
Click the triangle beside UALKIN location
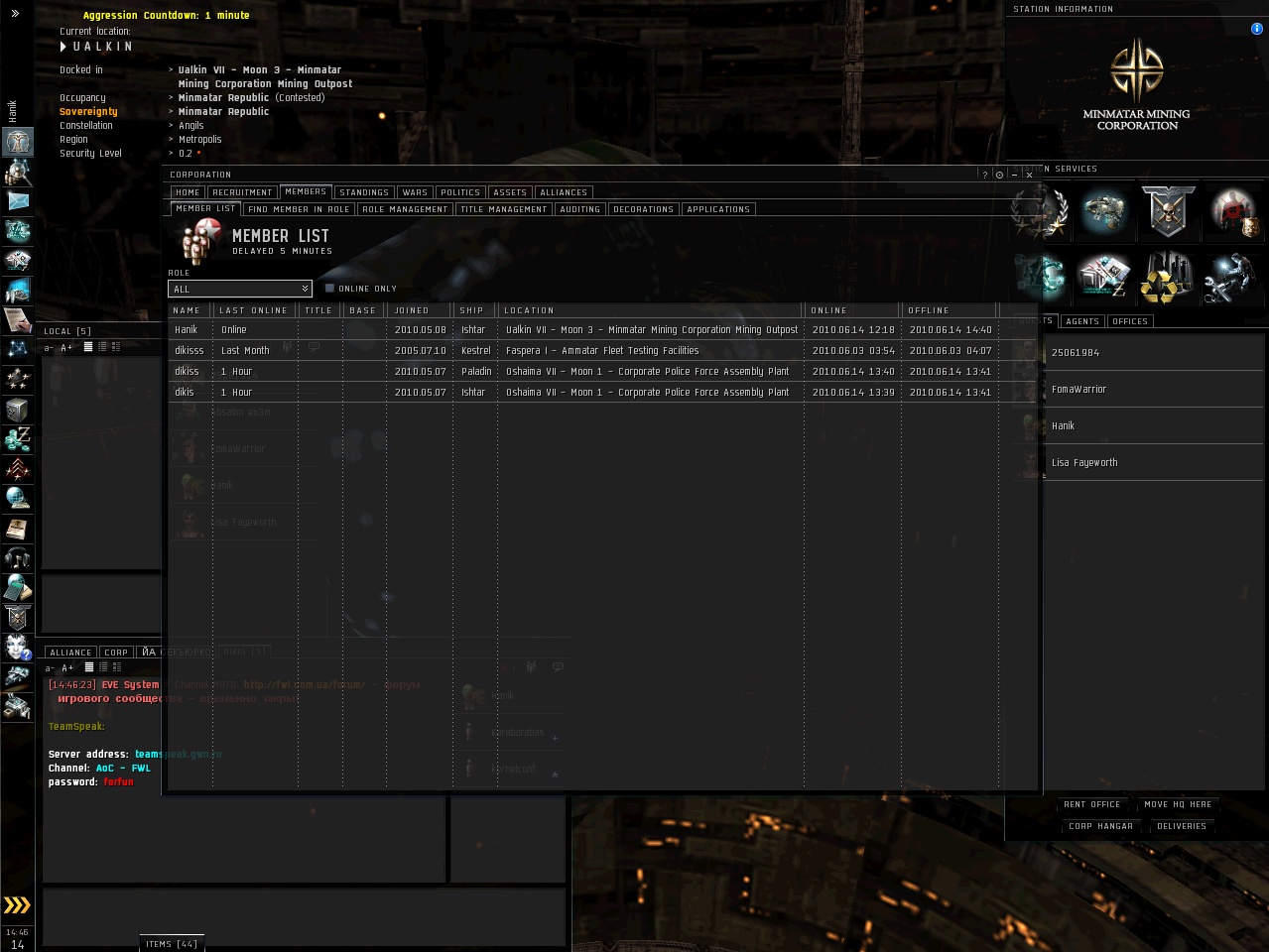click(x=63, y=47)
